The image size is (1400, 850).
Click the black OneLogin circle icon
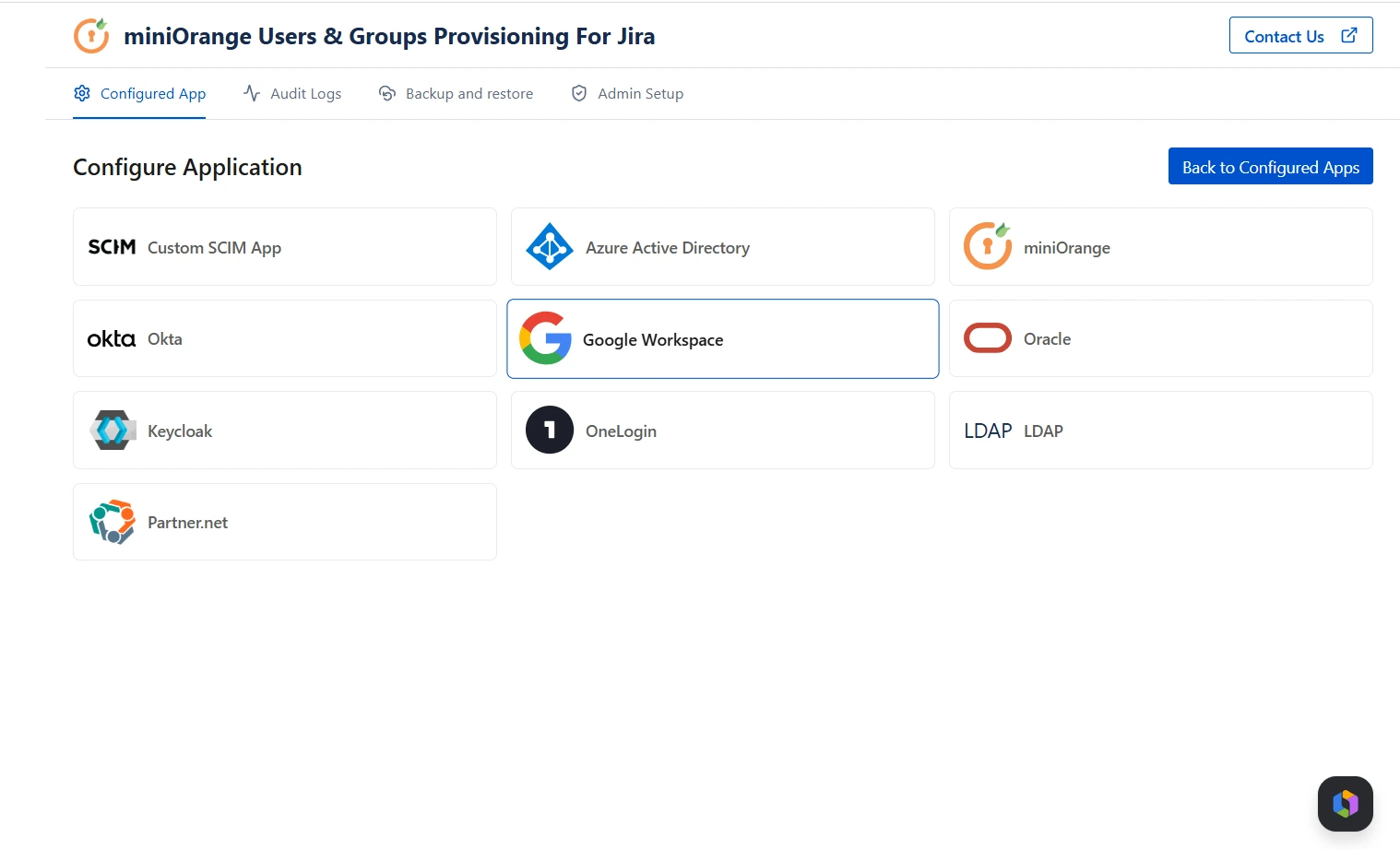pyautogui.click(x=550, y=430)
